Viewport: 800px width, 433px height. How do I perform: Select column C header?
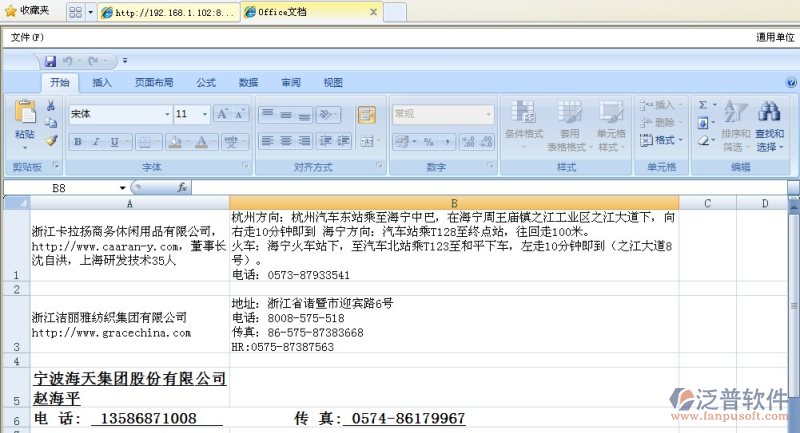point(707,203)
